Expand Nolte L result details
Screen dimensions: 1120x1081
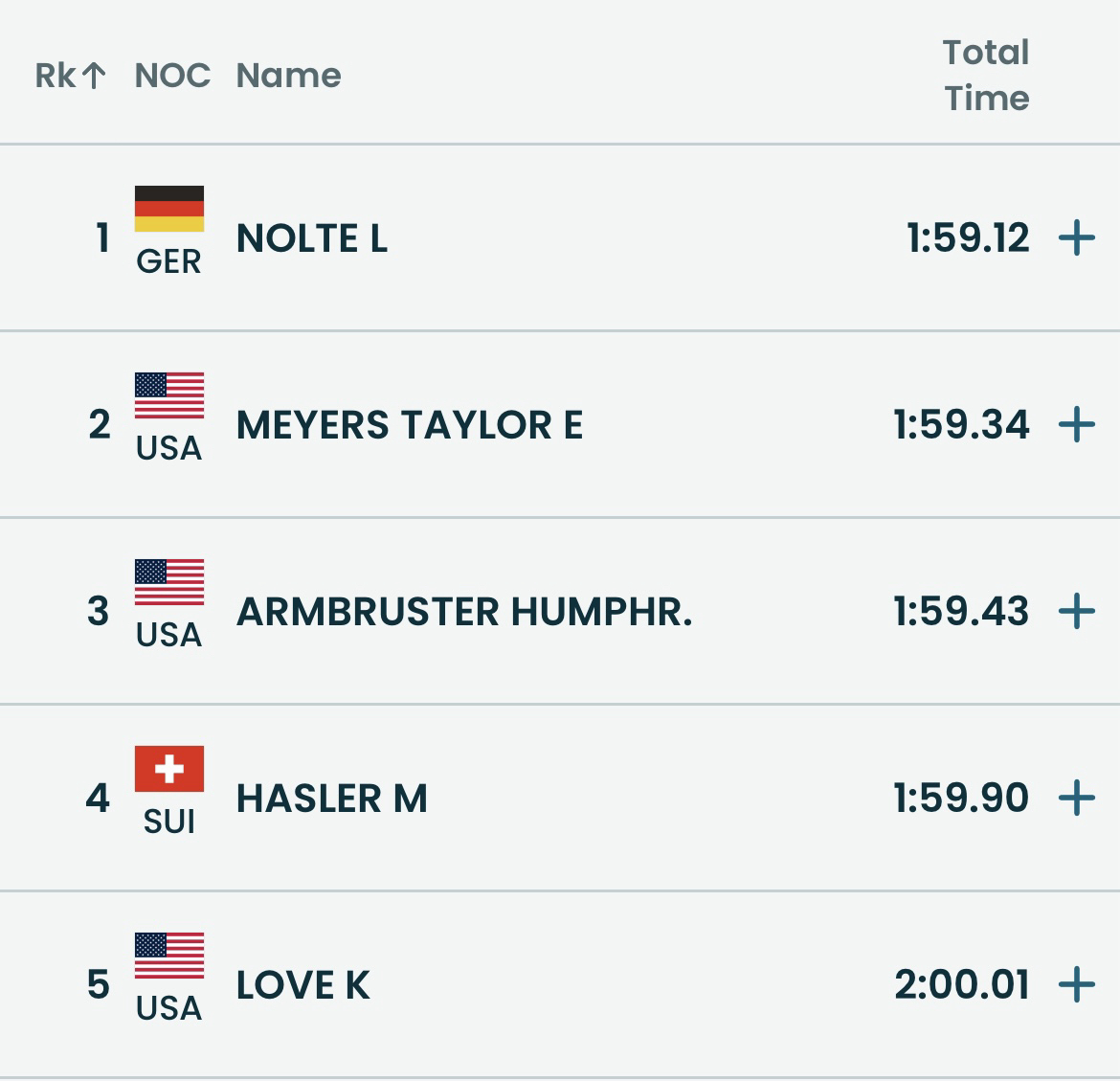(x=1076, y=237)
